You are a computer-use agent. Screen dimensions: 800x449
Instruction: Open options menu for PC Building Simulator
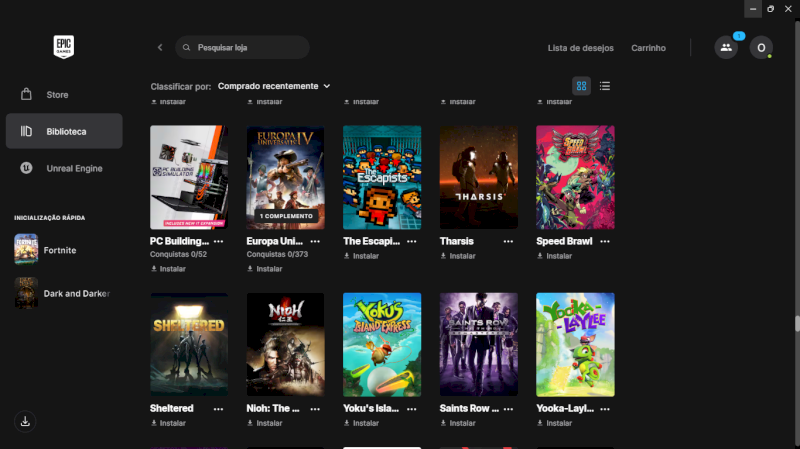218,241
